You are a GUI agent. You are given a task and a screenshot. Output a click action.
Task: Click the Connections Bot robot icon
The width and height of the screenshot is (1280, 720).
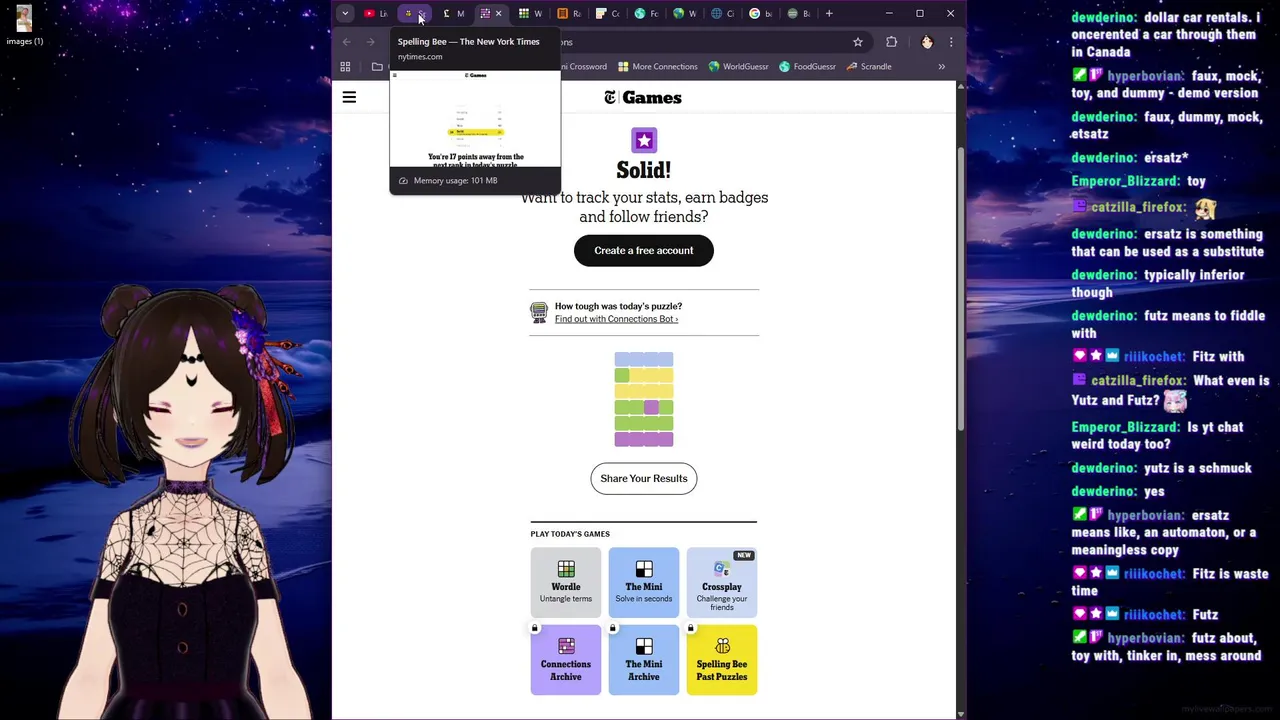[539, 313]
